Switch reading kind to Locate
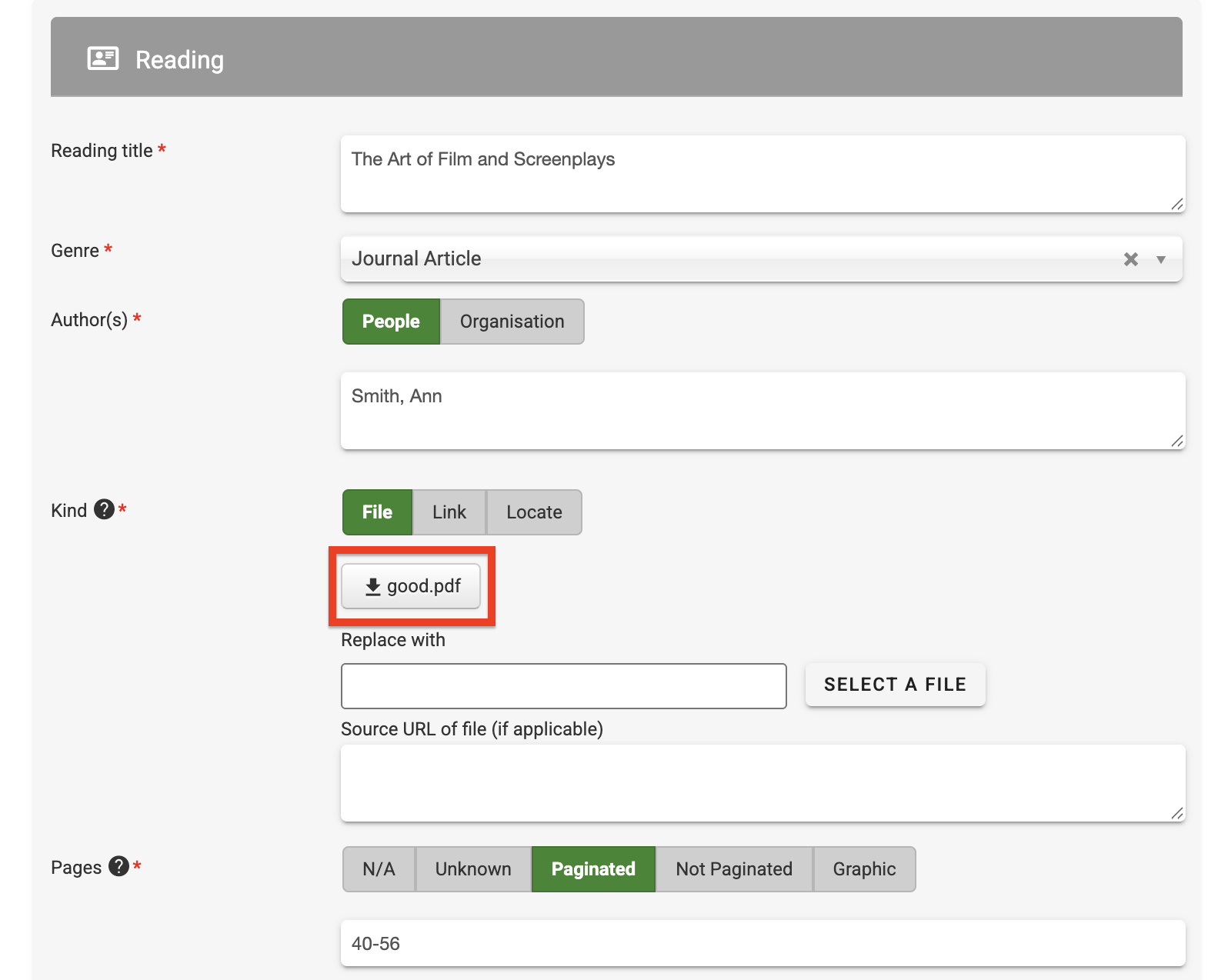 click(x=534, y=512)
